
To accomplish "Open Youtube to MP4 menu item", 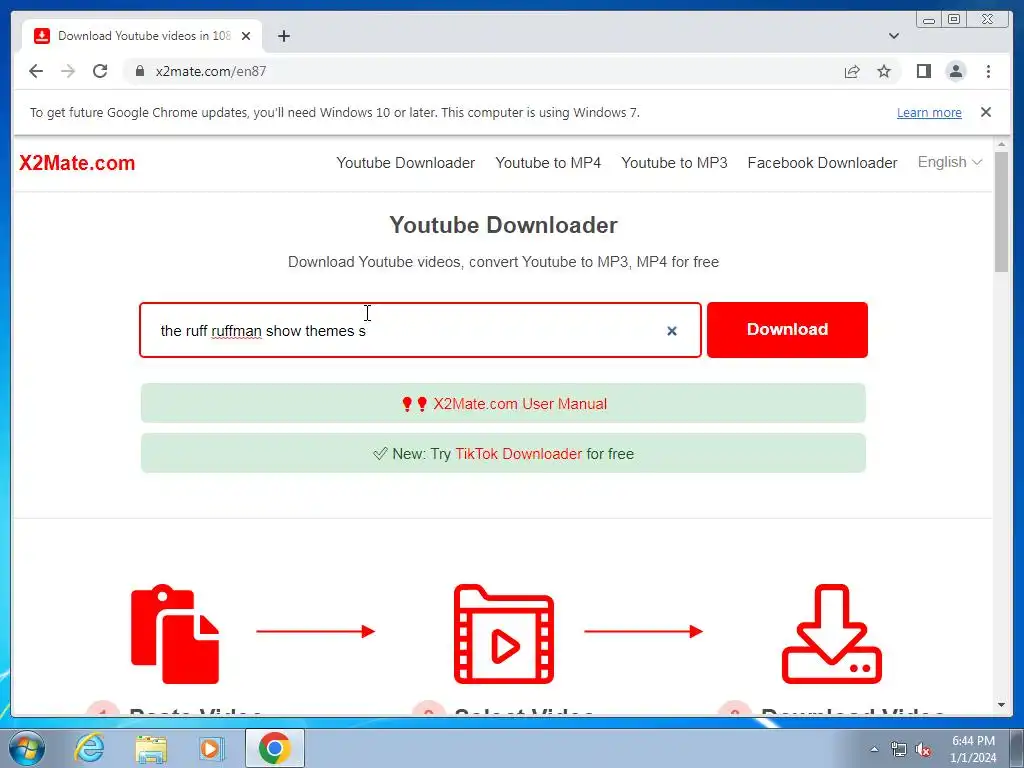I will point(548,163).
